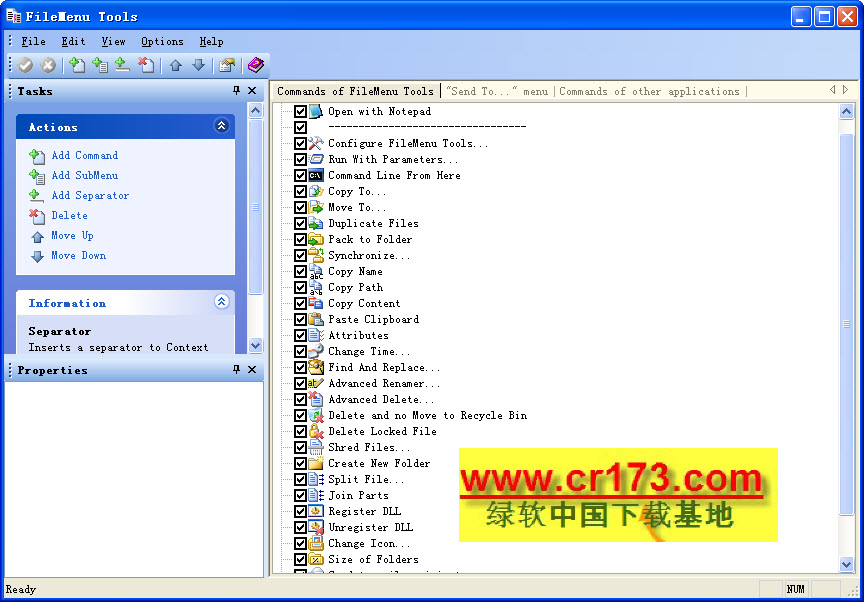Uncheck the Run With Parameters checkbox
The height and width of the screenshot is (602, 864).
pyautogui.click(x=300, y=160)
